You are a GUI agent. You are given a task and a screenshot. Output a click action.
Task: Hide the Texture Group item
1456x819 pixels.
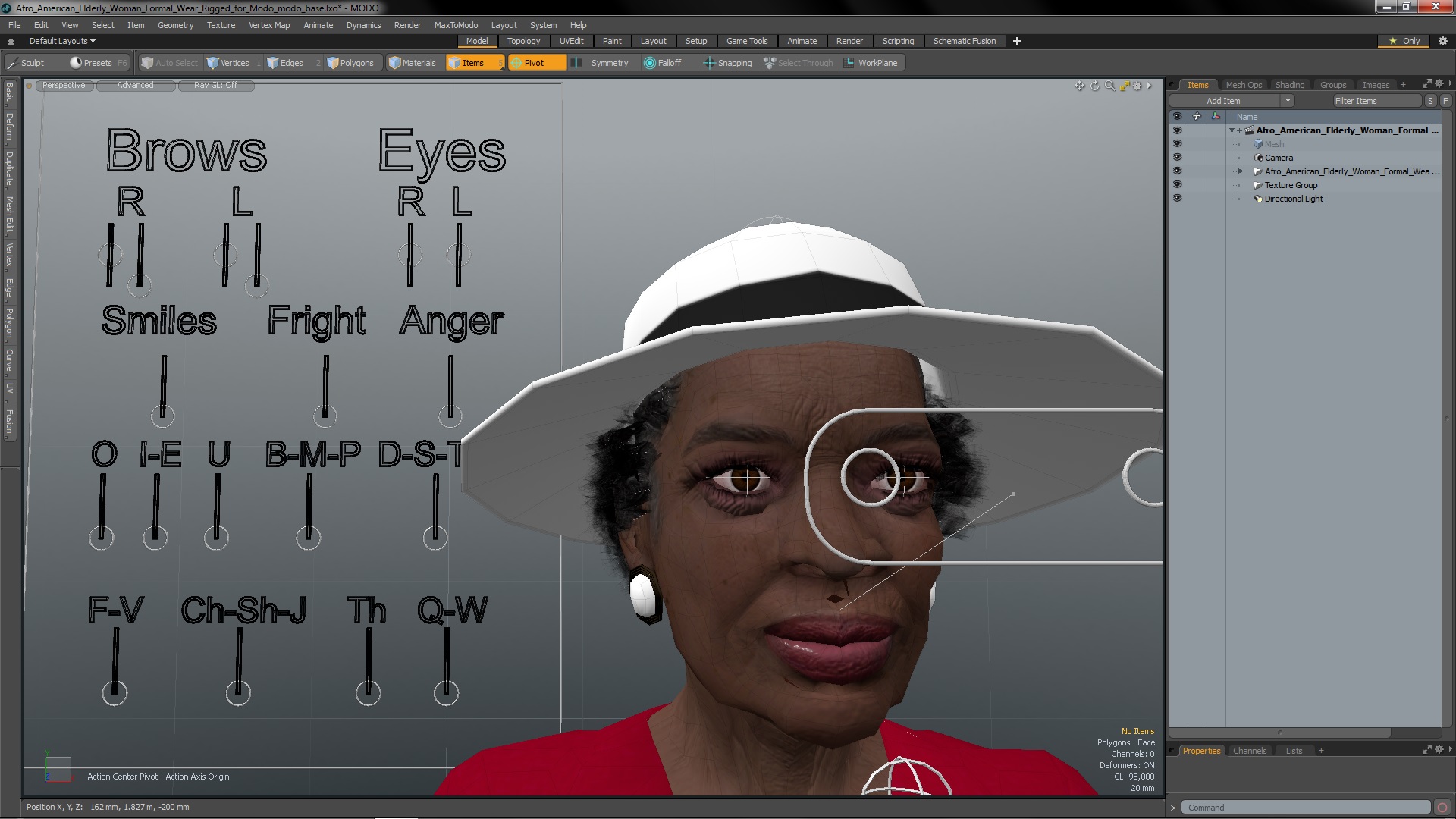tap(1177, 185)
